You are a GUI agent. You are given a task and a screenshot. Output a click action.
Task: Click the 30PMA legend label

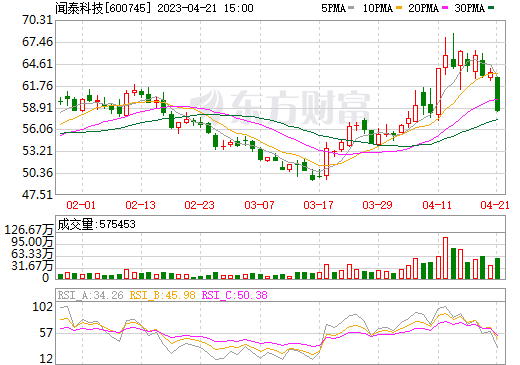pyautogui.click(x=469, y=8)
